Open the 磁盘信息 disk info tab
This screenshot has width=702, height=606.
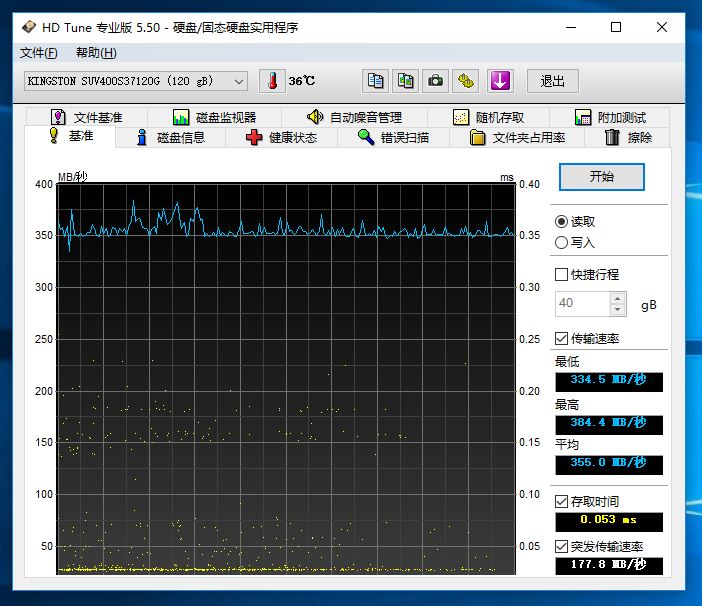(x=169, y=138)
